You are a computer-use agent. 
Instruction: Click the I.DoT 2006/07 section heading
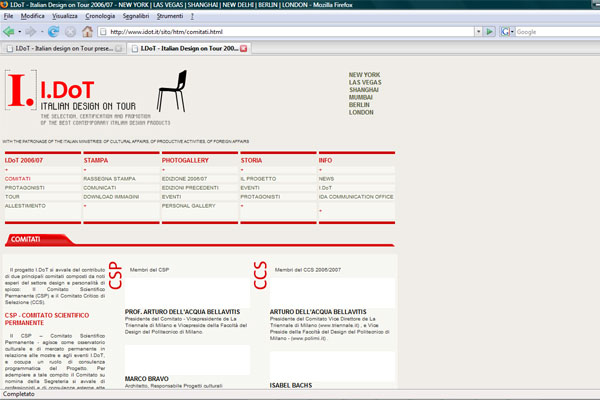coord(24,160)
